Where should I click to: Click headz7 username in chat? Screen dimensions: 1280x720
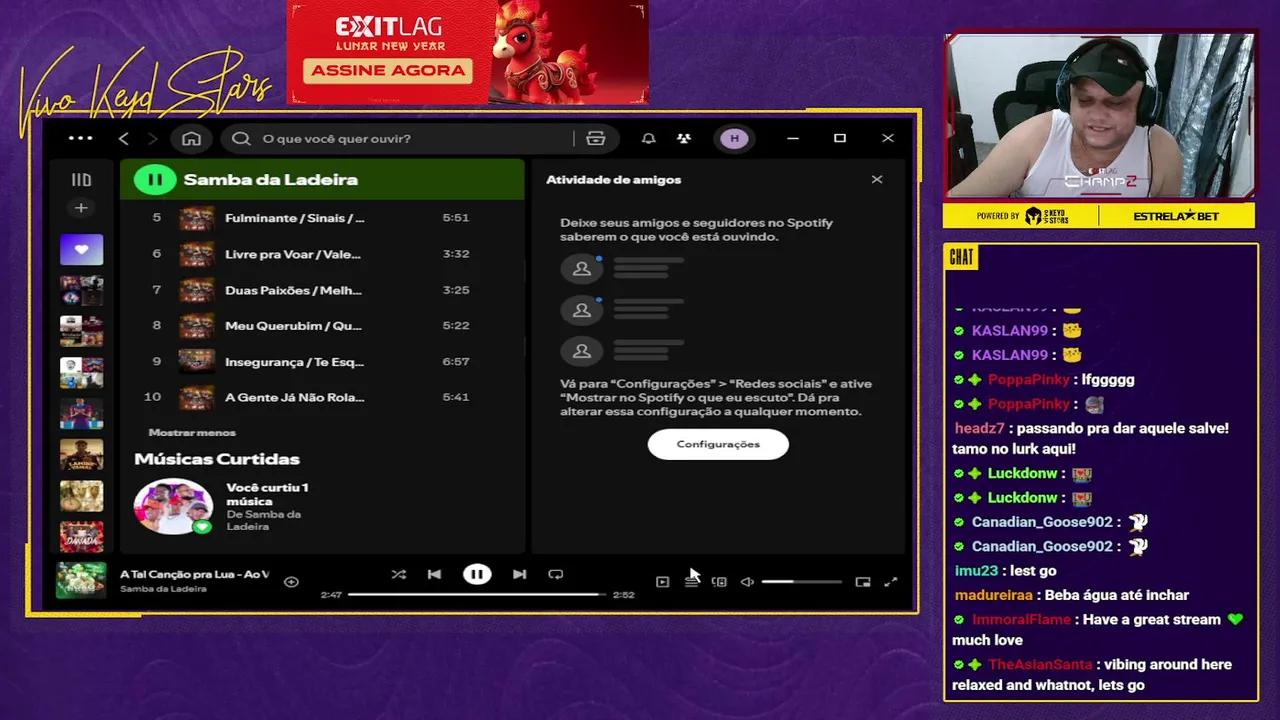[x=979, y=428]
